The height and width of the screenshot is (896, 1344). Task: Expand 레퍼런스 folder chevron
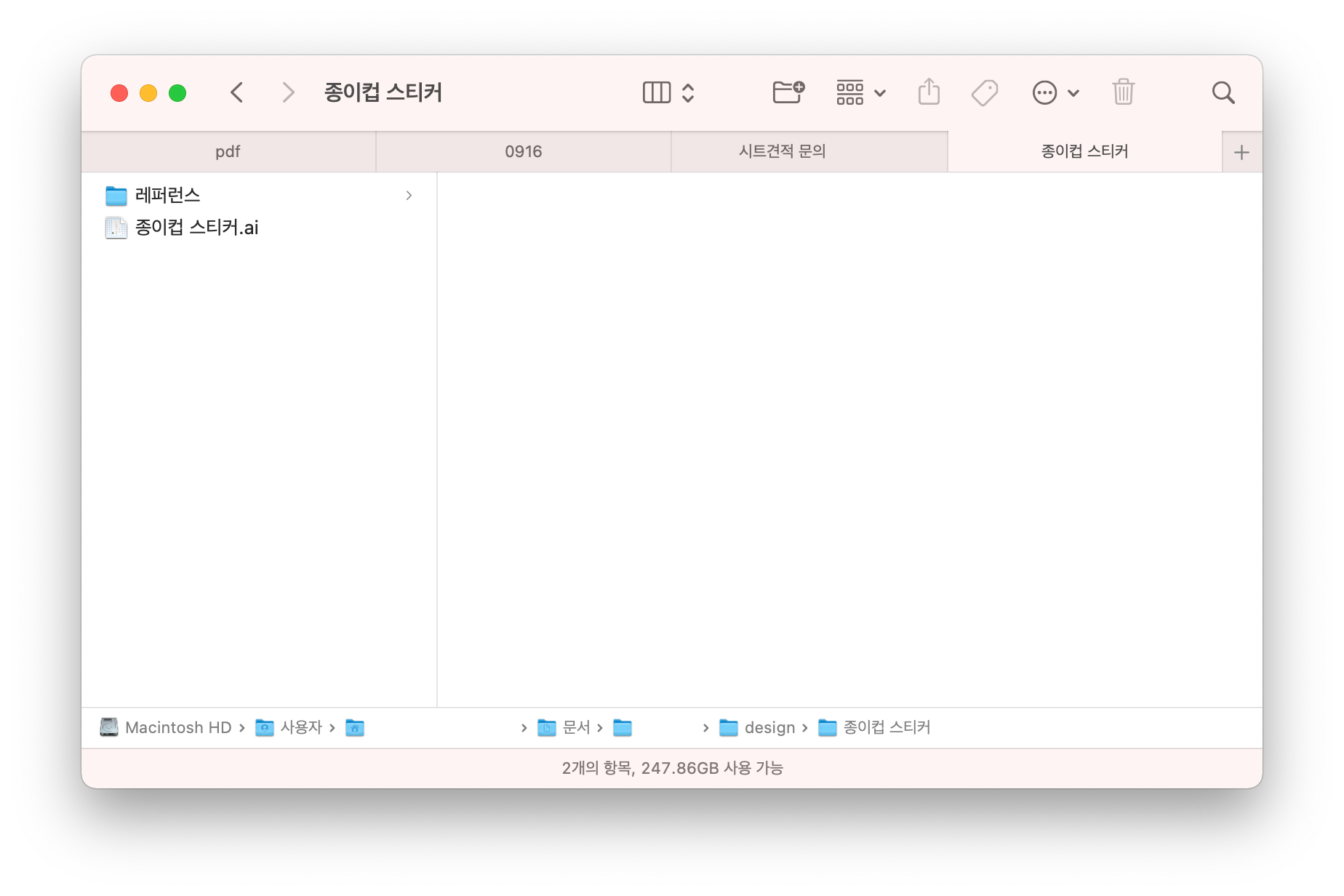(409, 195)
